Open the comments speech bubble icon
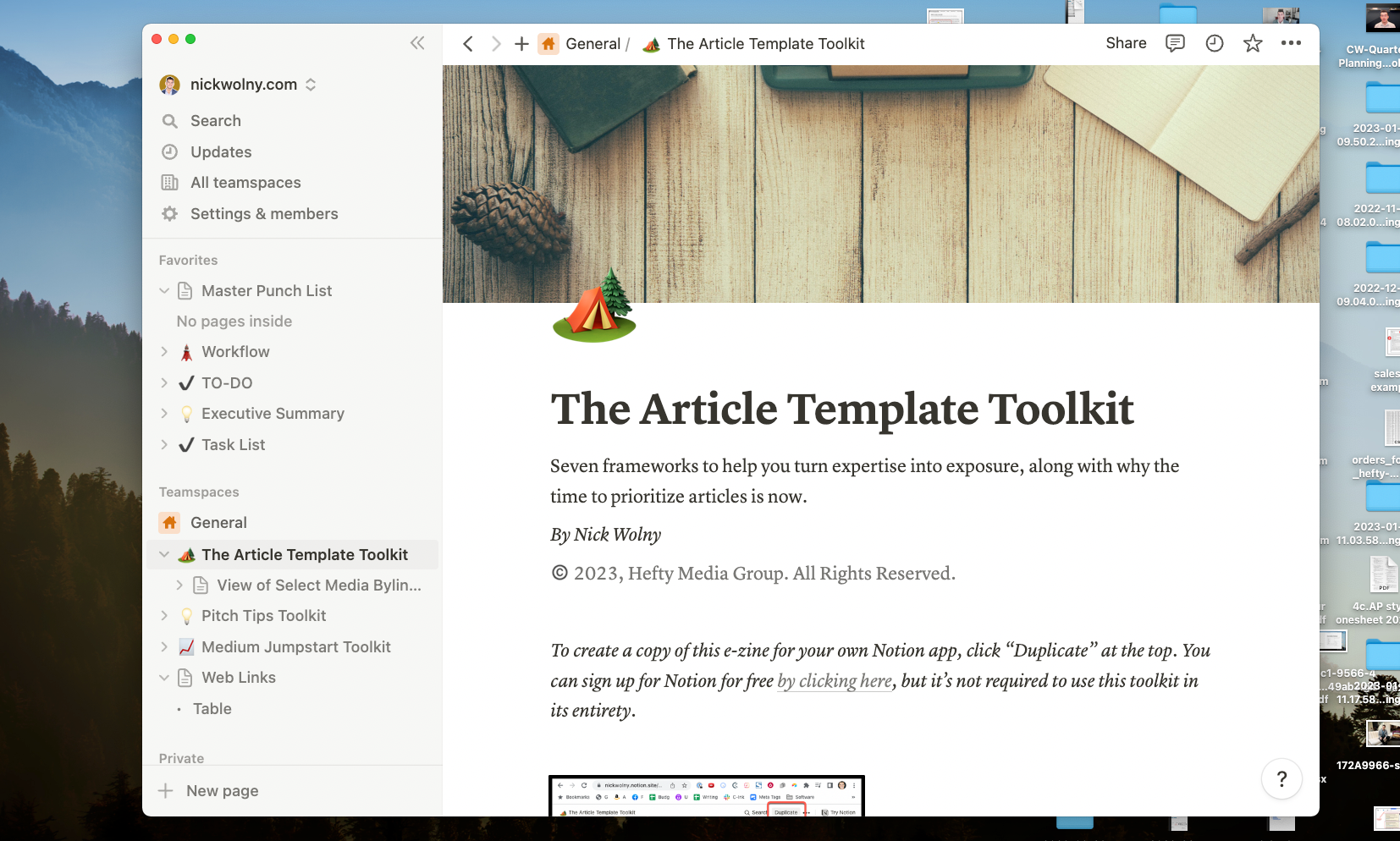 coord(1175,43)
